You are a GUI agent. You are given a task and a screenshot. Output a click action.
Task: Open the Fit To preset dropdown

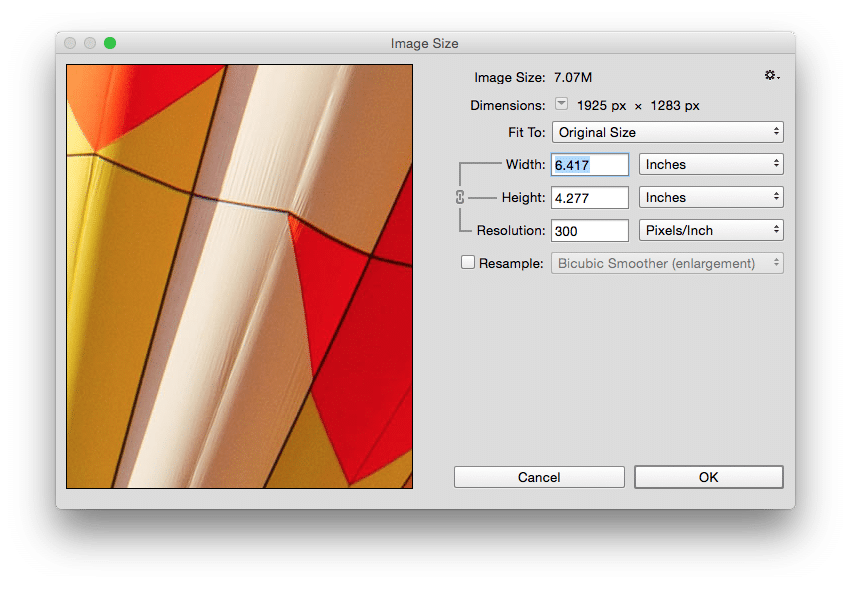[x=668, y=132]
